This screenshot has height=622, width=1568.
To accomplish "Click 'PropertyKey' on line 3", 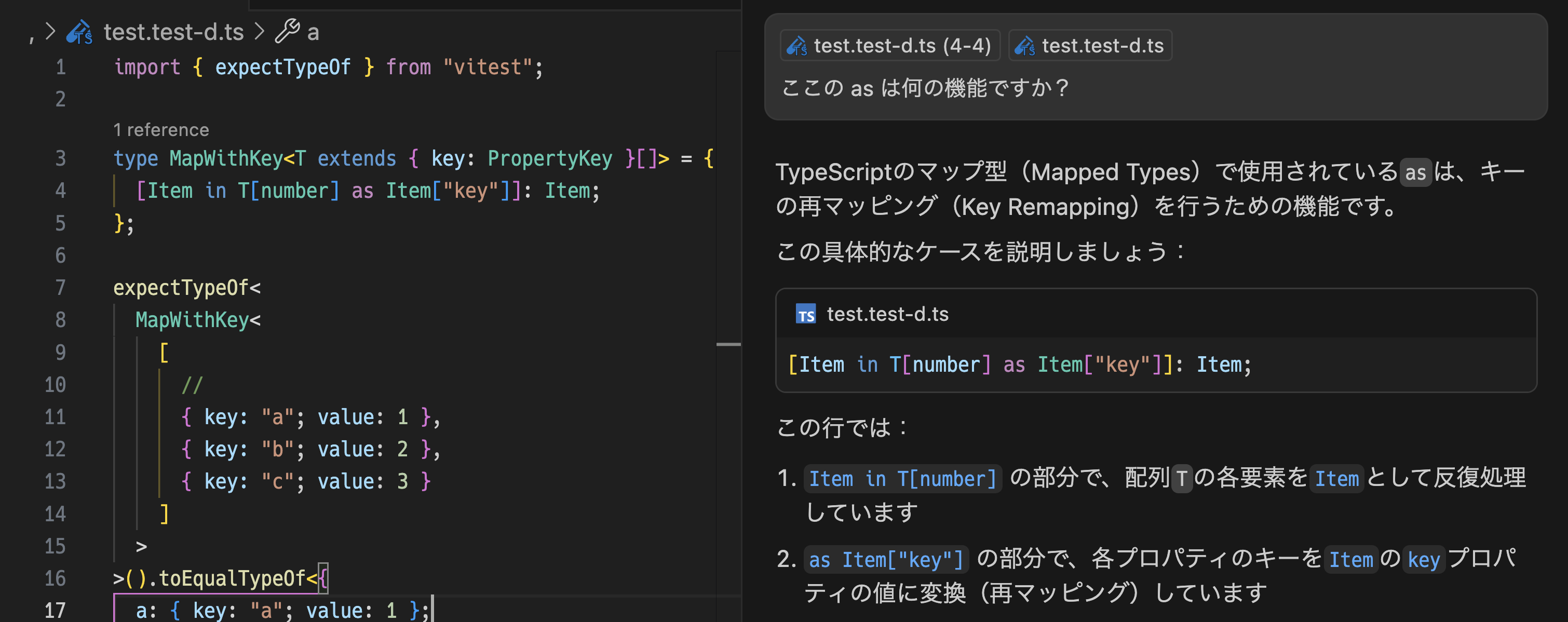I will coord(550,159).
